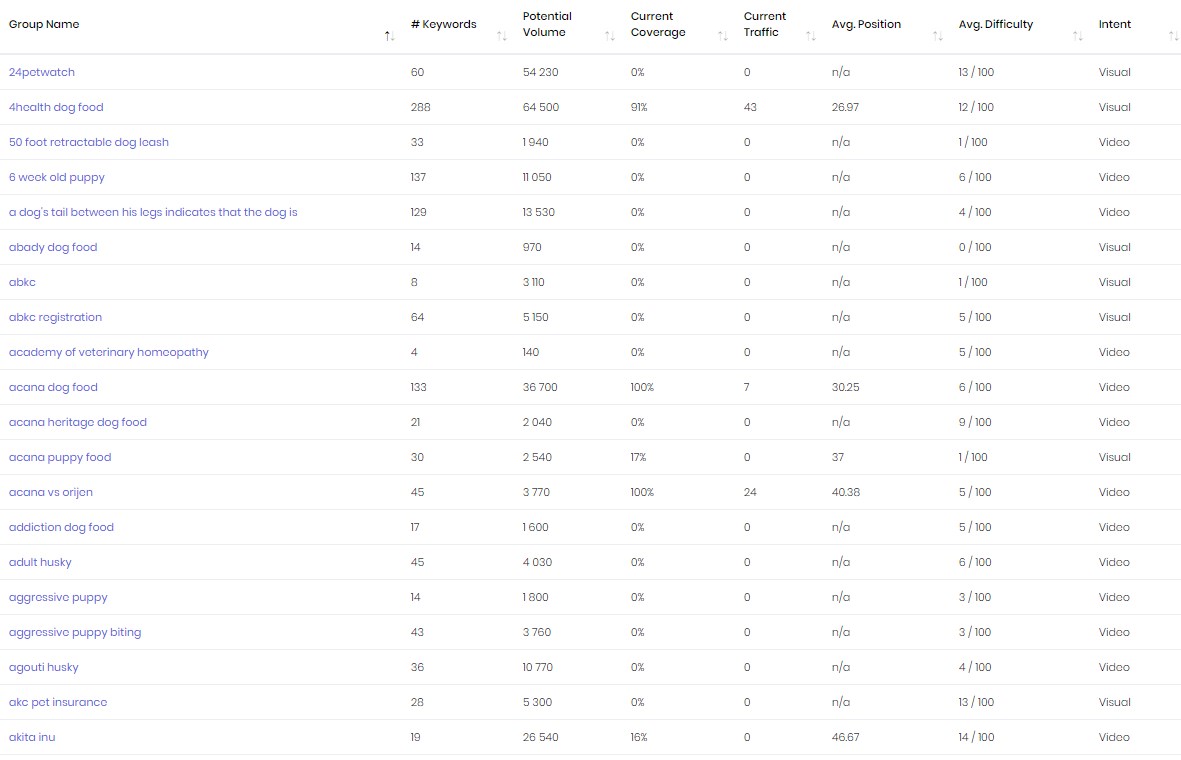Select the 17% coverage for acana puppy food

[x=639, y=457]
